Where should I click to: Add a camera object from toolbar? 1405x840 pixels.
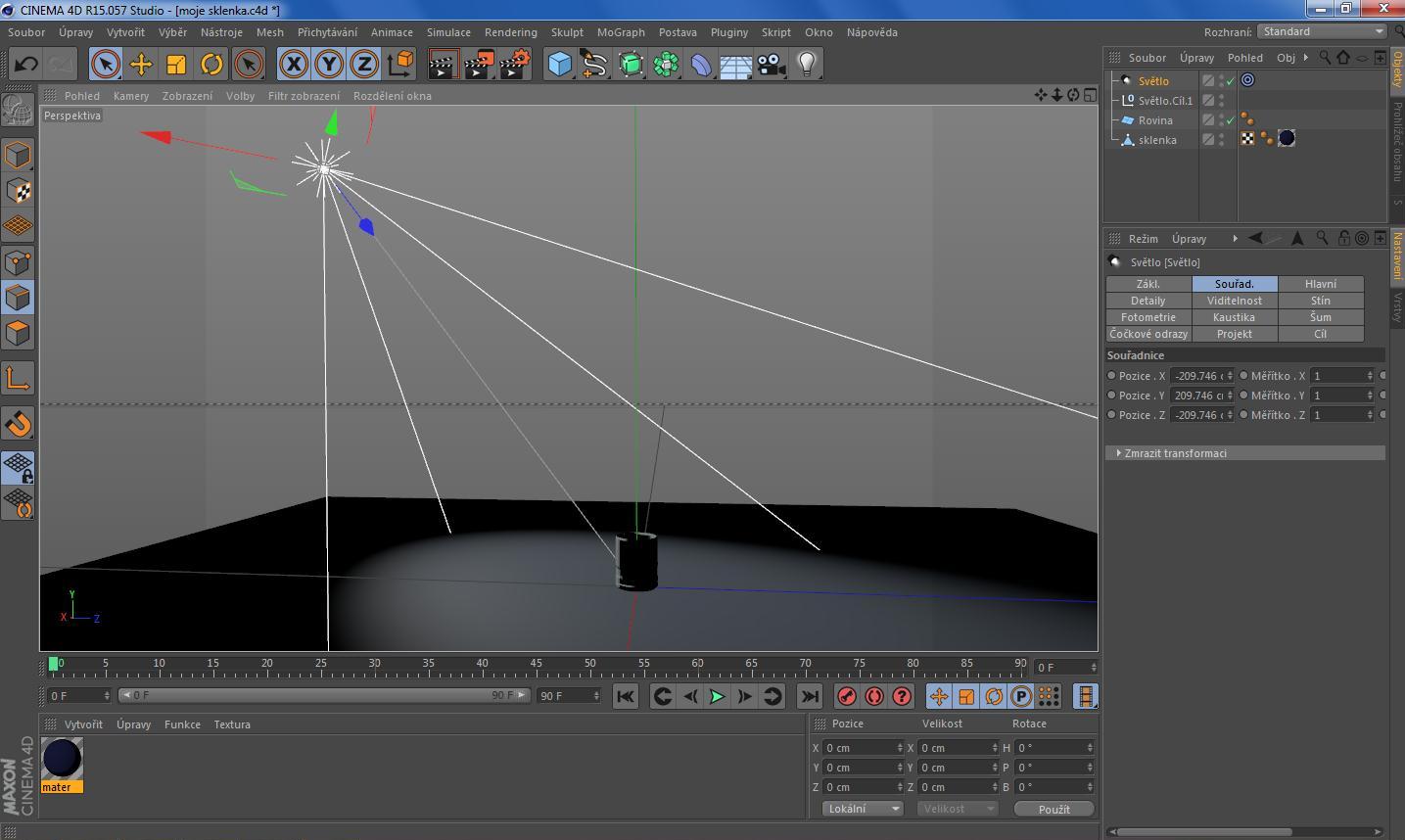point(772,65)
